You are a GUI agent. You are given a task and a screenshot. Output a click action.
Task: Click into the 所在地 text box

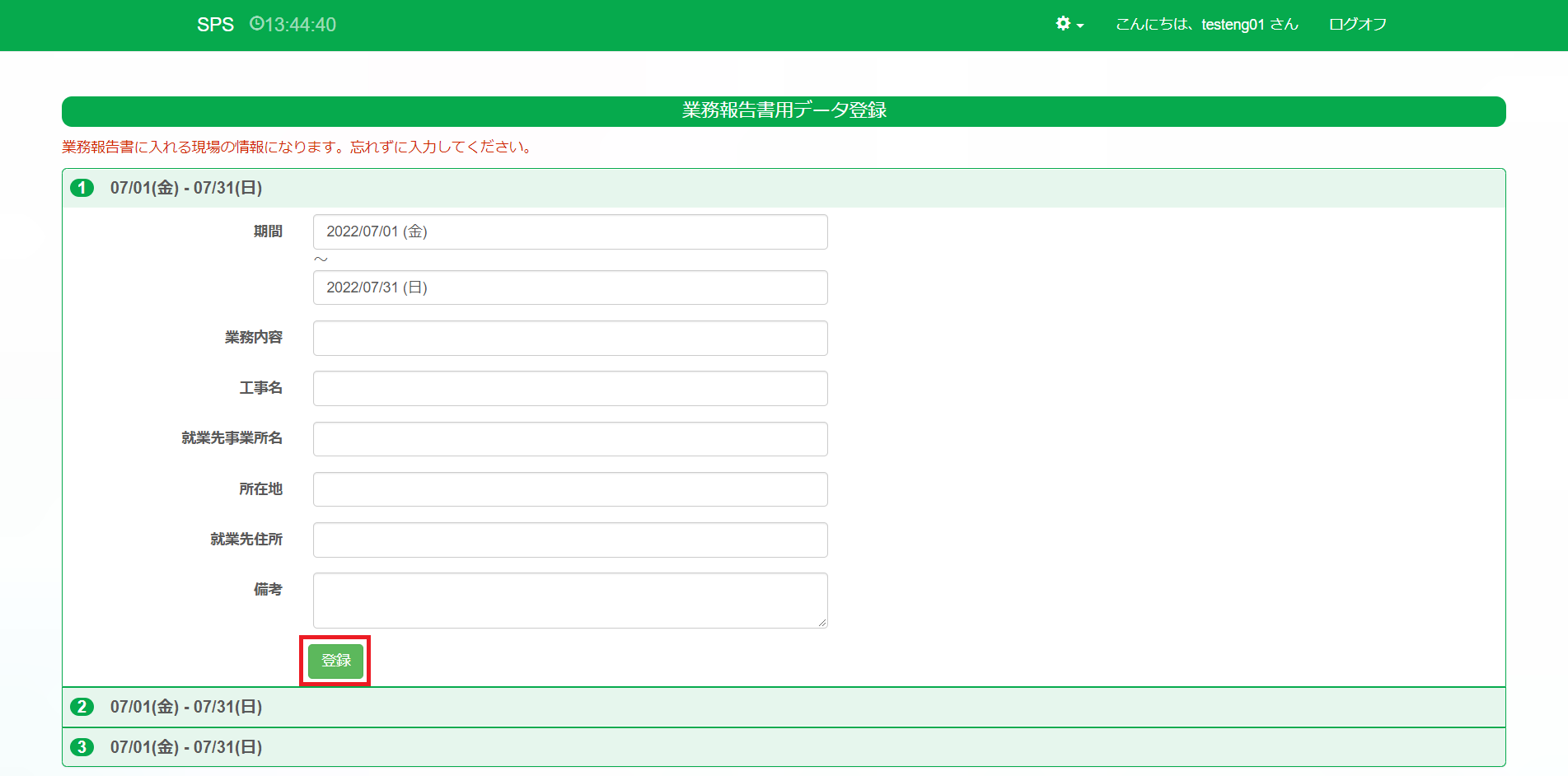(x=569, y=489)
